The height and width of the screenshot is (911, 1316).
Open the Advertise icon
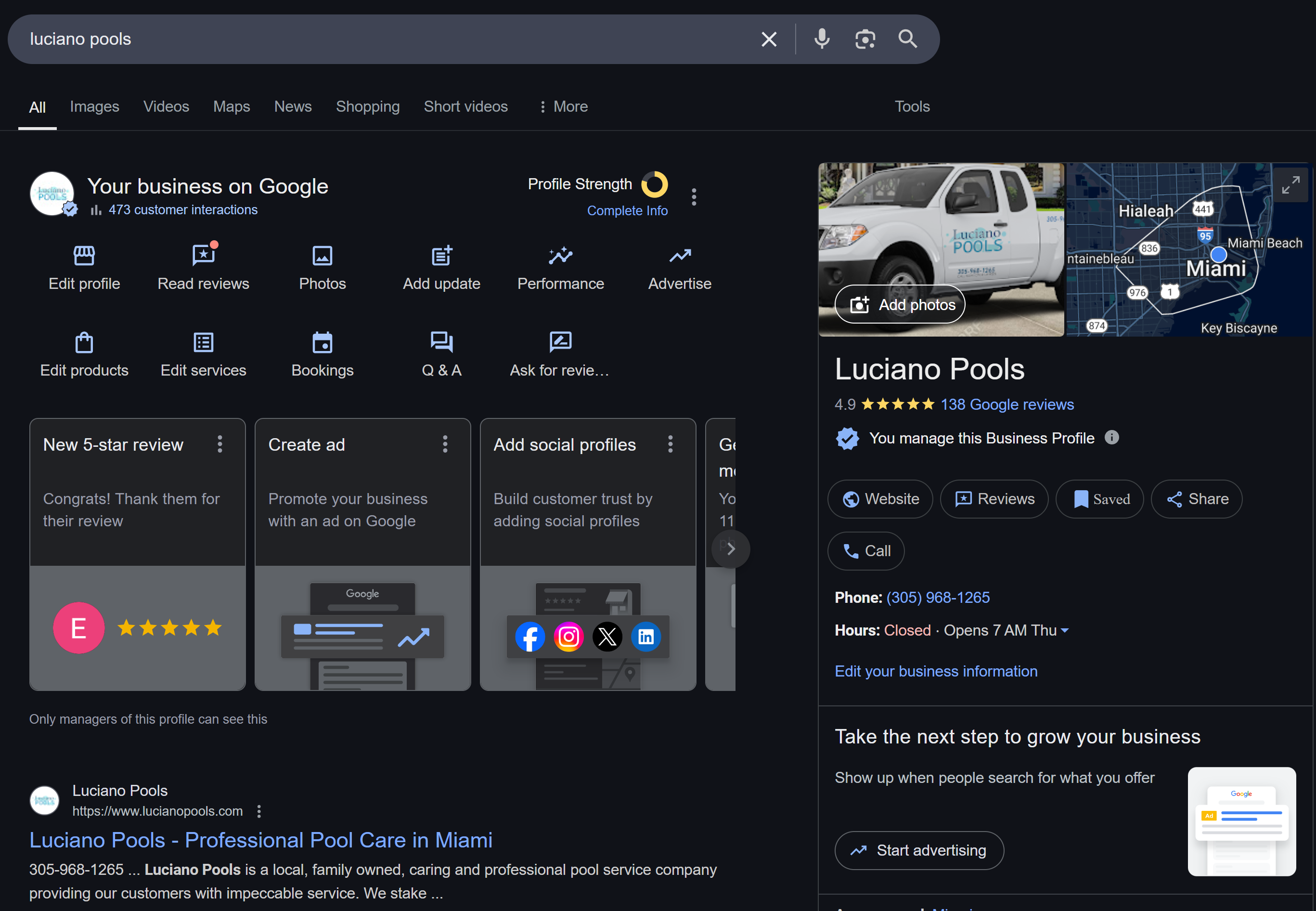tap(680, 255)
